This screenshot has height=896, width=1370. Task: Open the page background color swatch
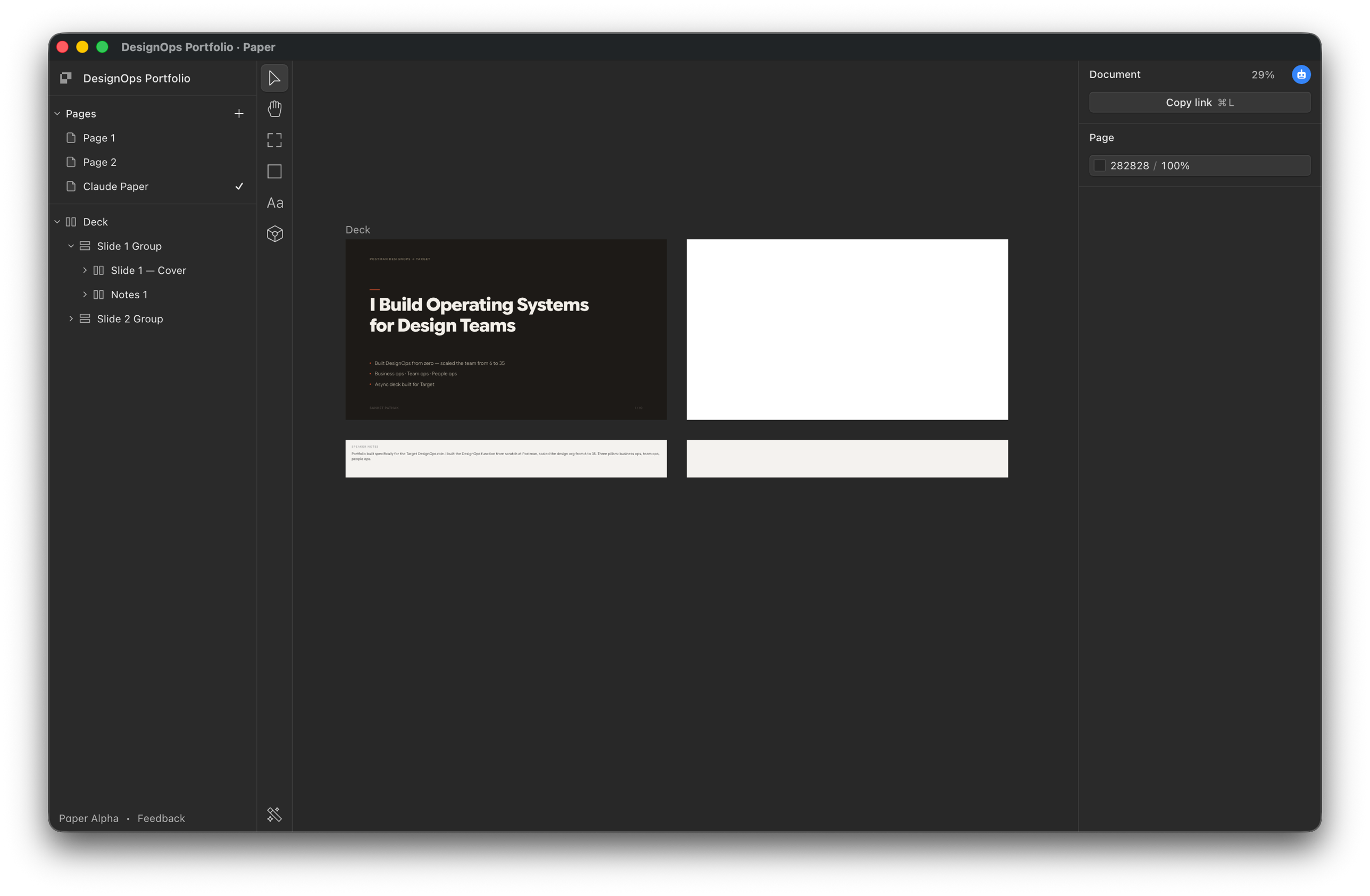1099,166
